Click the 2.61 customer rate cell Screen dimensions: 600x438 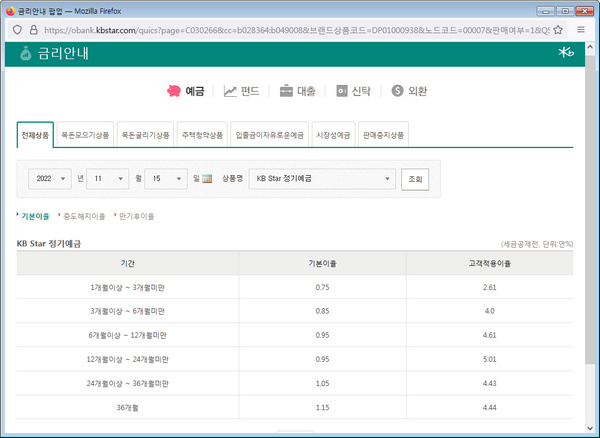click(490, 287)
